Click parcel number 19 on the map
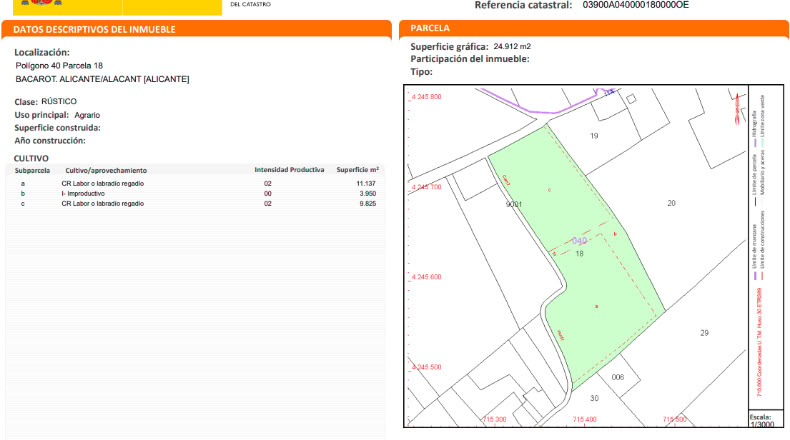The height and width of the screenshot is (440, 790). click(x=595, y=136)
